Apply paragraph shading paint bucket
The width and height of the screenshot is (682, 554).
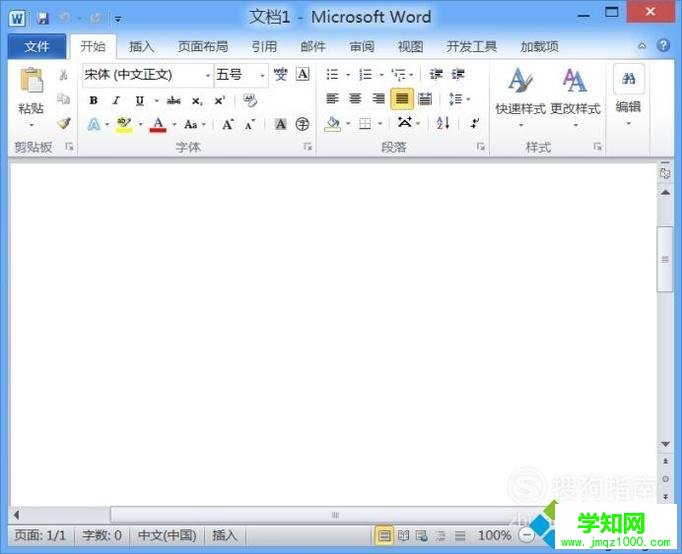coord(333,124)
